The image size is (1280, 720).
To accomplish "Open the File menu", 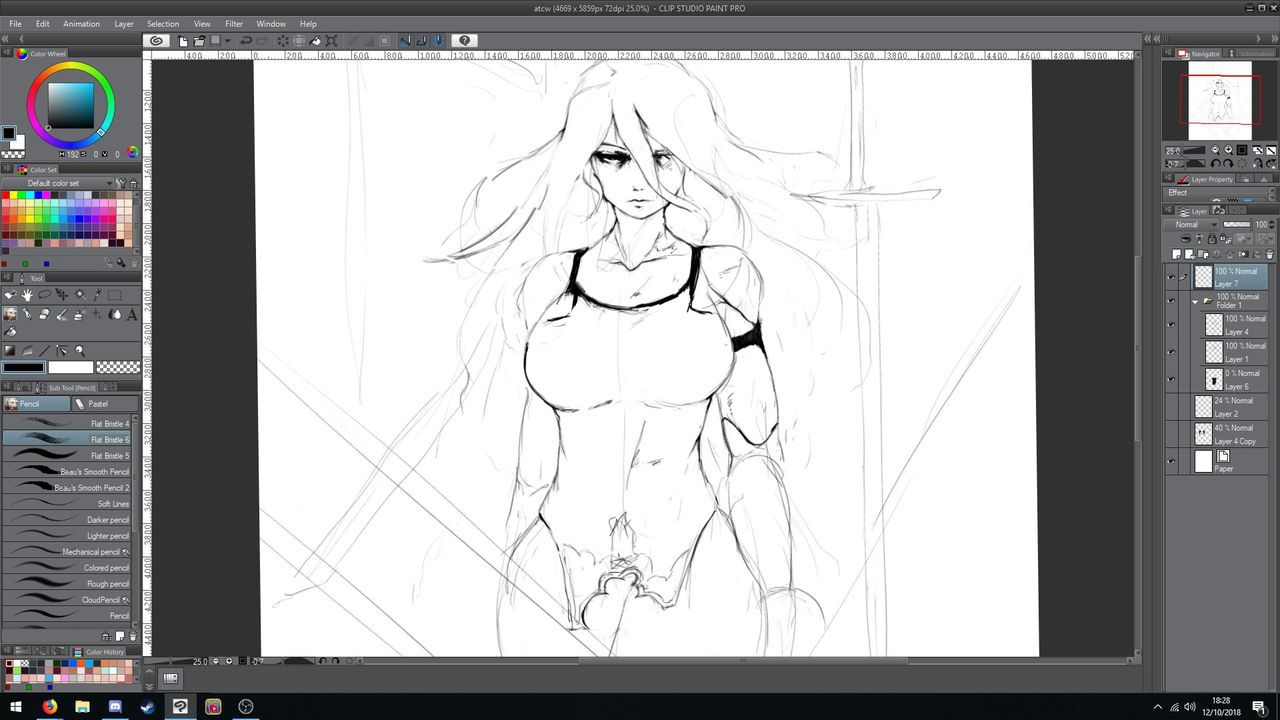I will (15, 24).
